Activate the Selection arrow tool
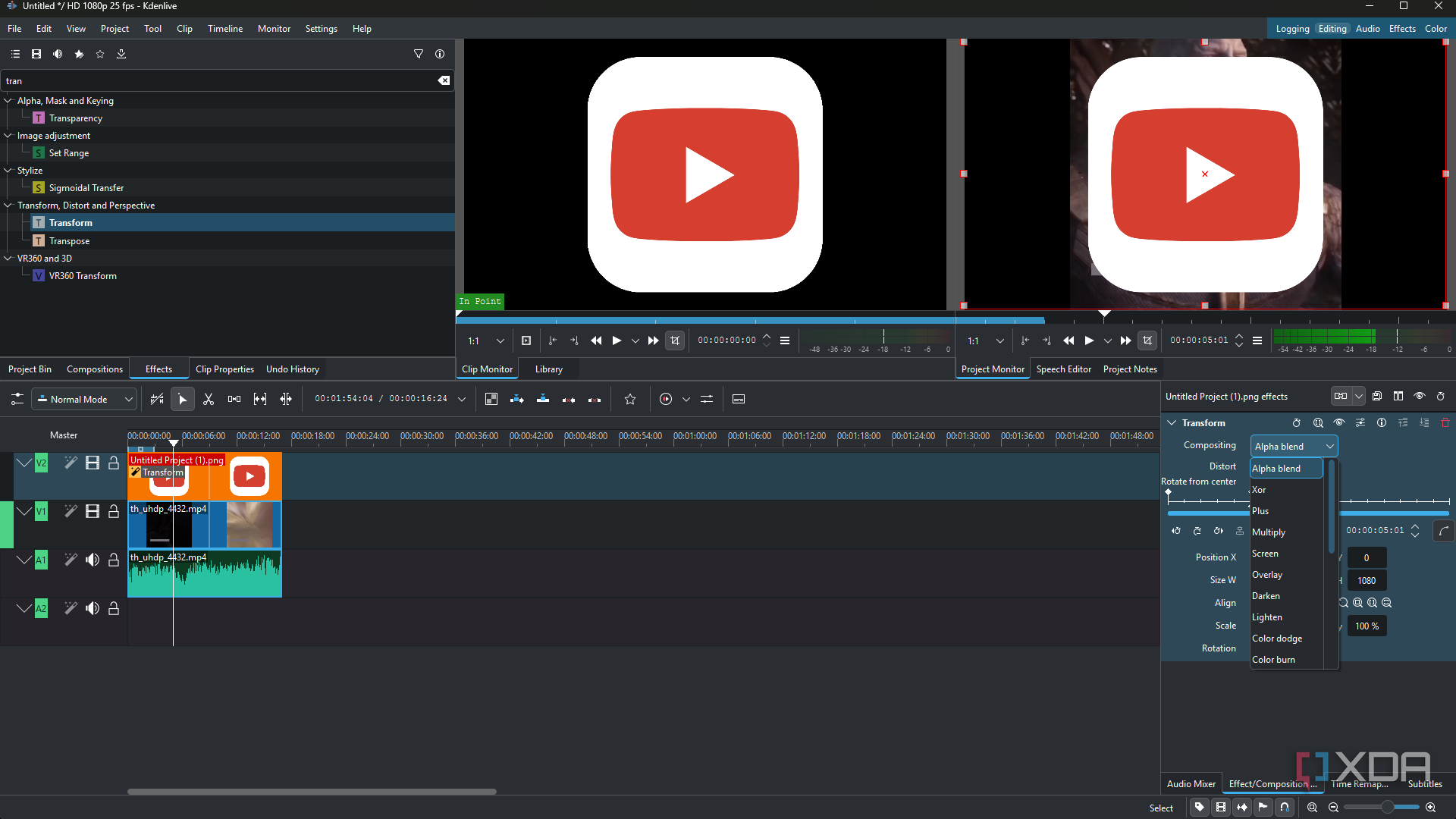Image resolution: width=1456 pixels, height=819 pixels. point(182,399)
